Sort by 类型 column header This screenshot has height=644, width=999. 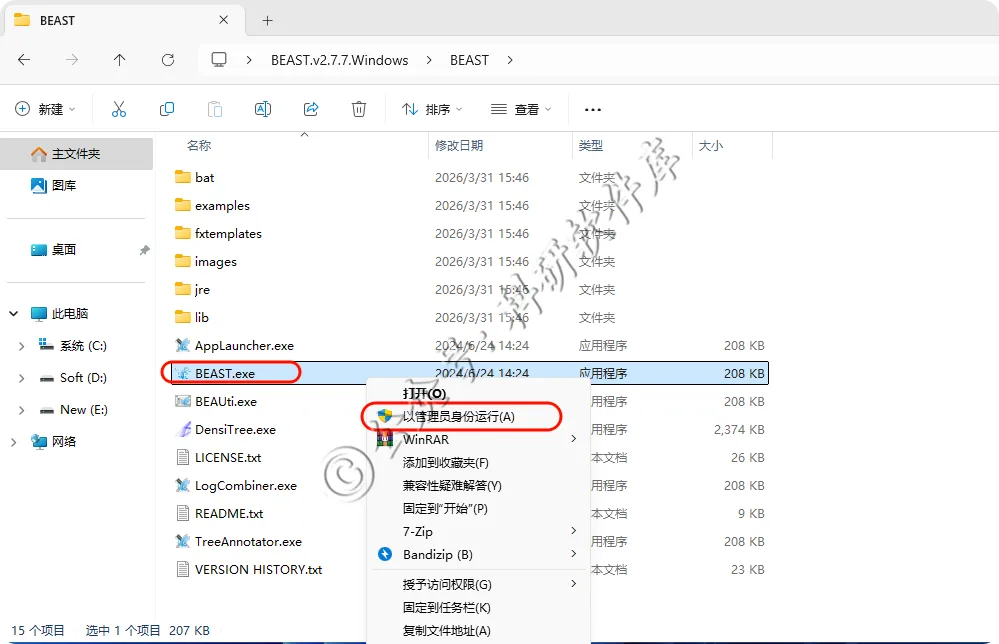pos(591,146)
